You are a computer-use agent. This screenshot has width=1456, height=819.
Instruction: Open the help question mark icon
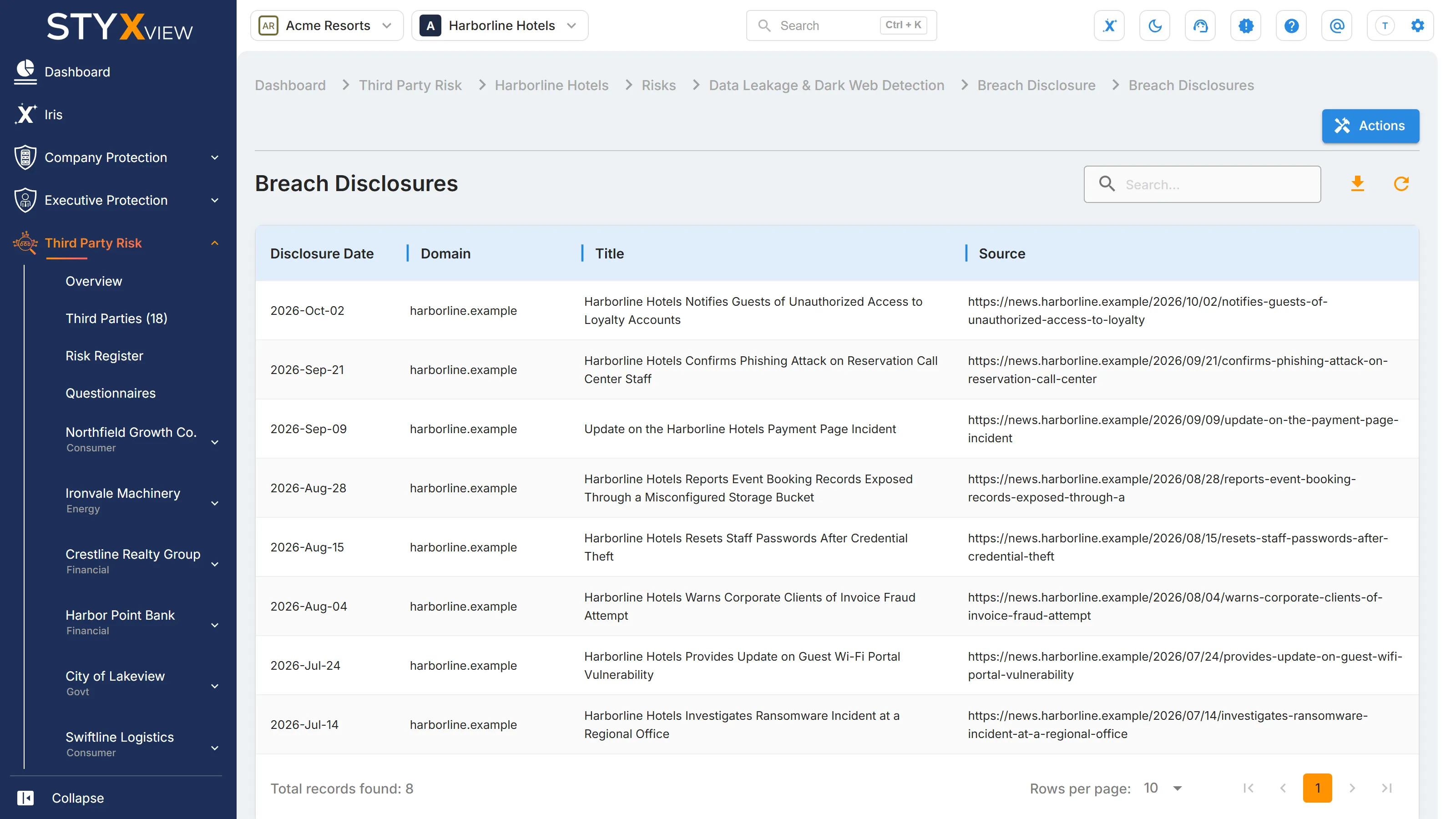coord(1291,25)
